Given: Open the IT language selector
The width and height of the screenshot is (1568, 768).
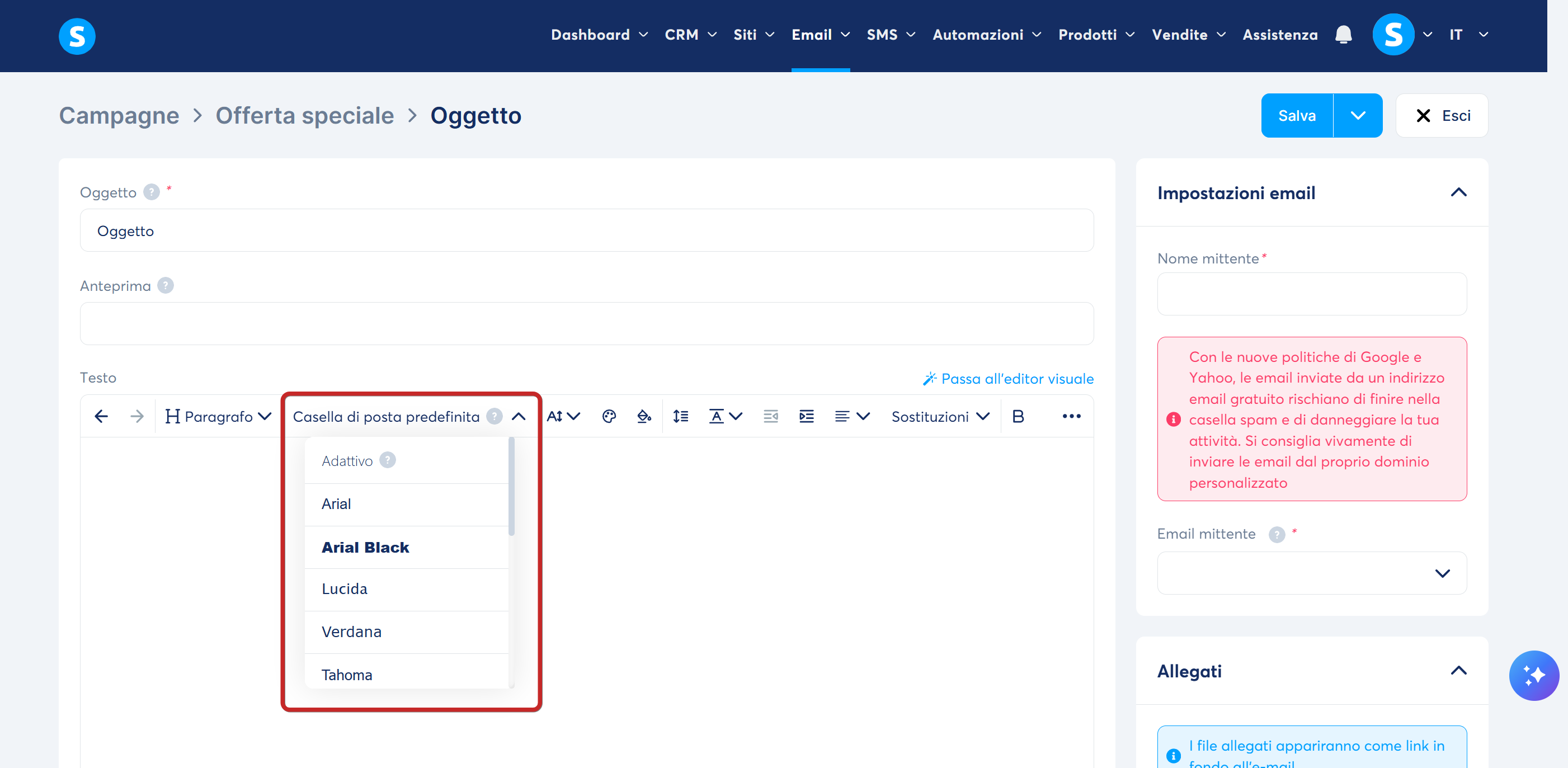Looking at the screenshot, I should pyautogui.click(x=1468, y=35).
